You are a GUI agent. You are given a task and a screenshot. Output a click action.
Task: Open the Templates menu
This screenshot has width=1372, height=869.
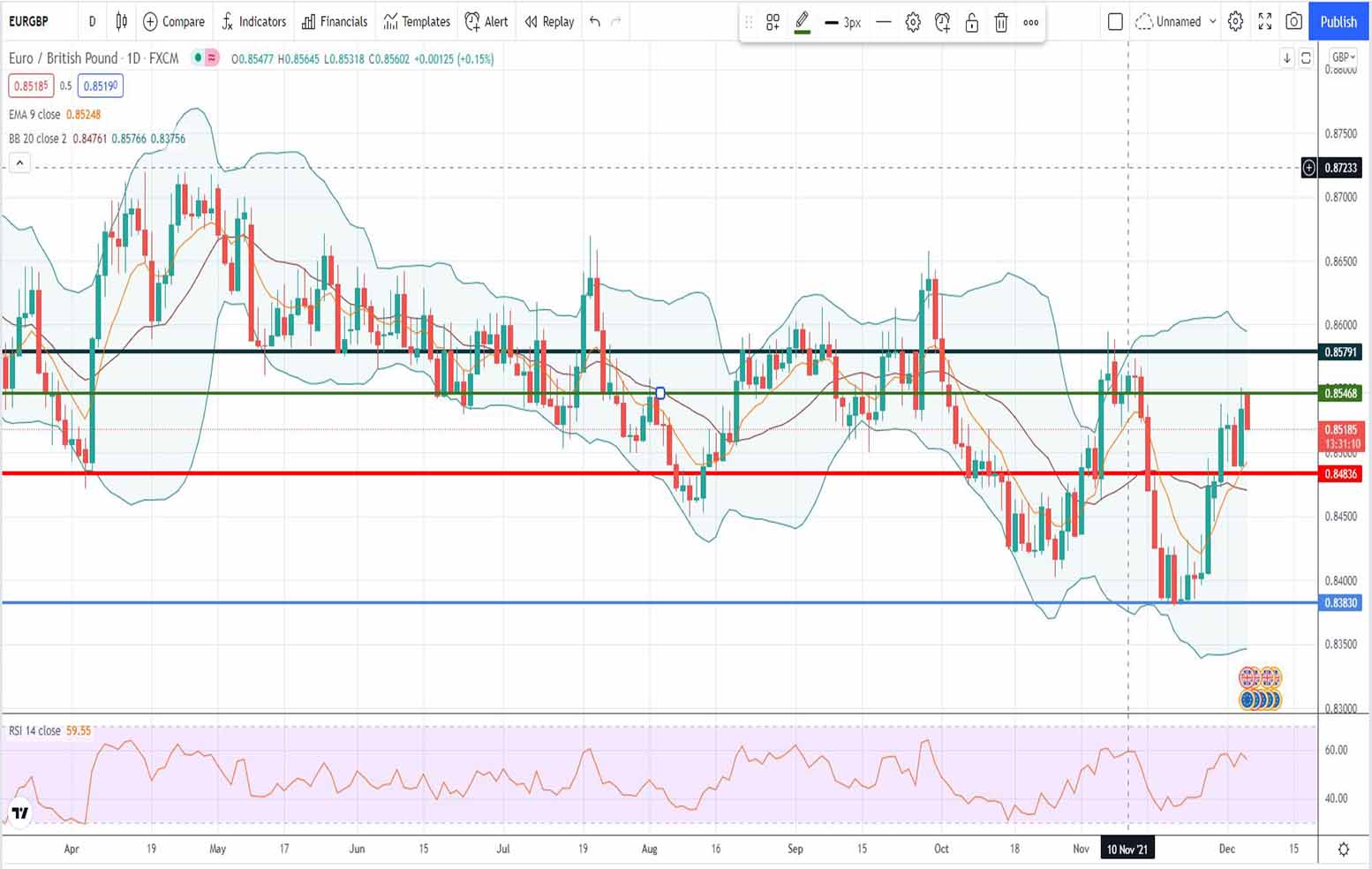(x=416, y=22)
